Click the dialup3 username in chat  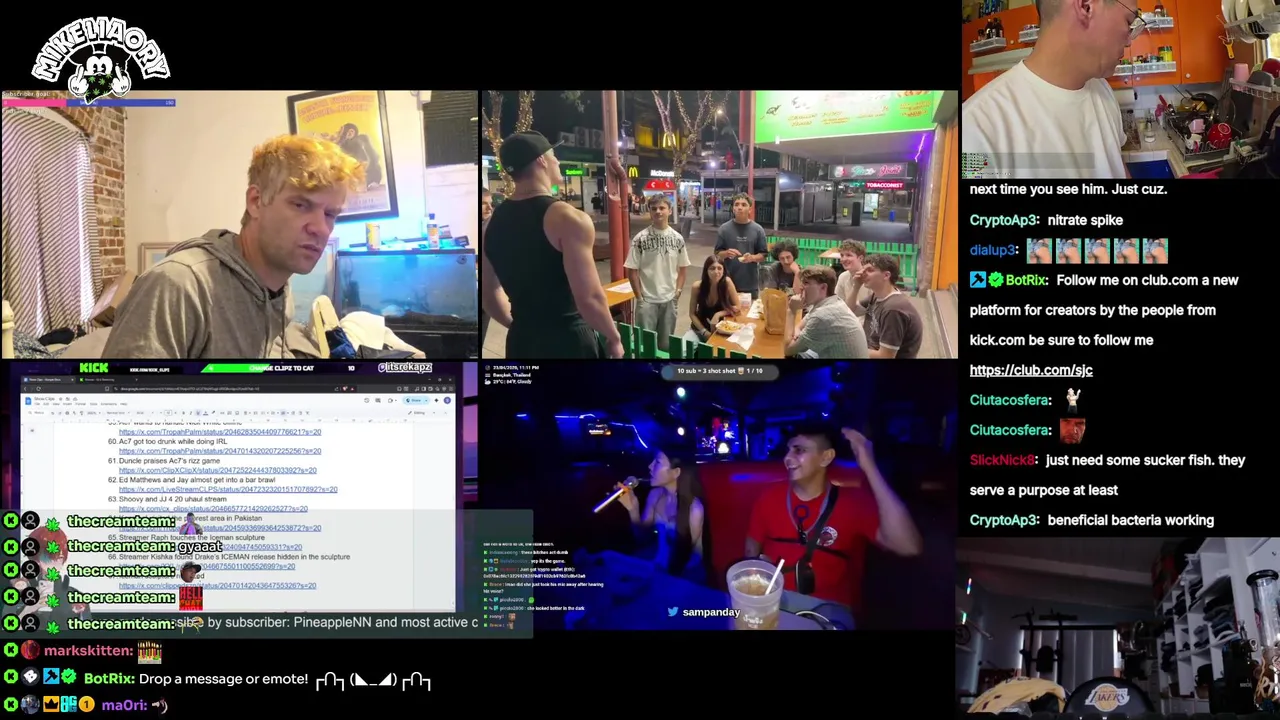pyautogui.click(x=993, y=250)
